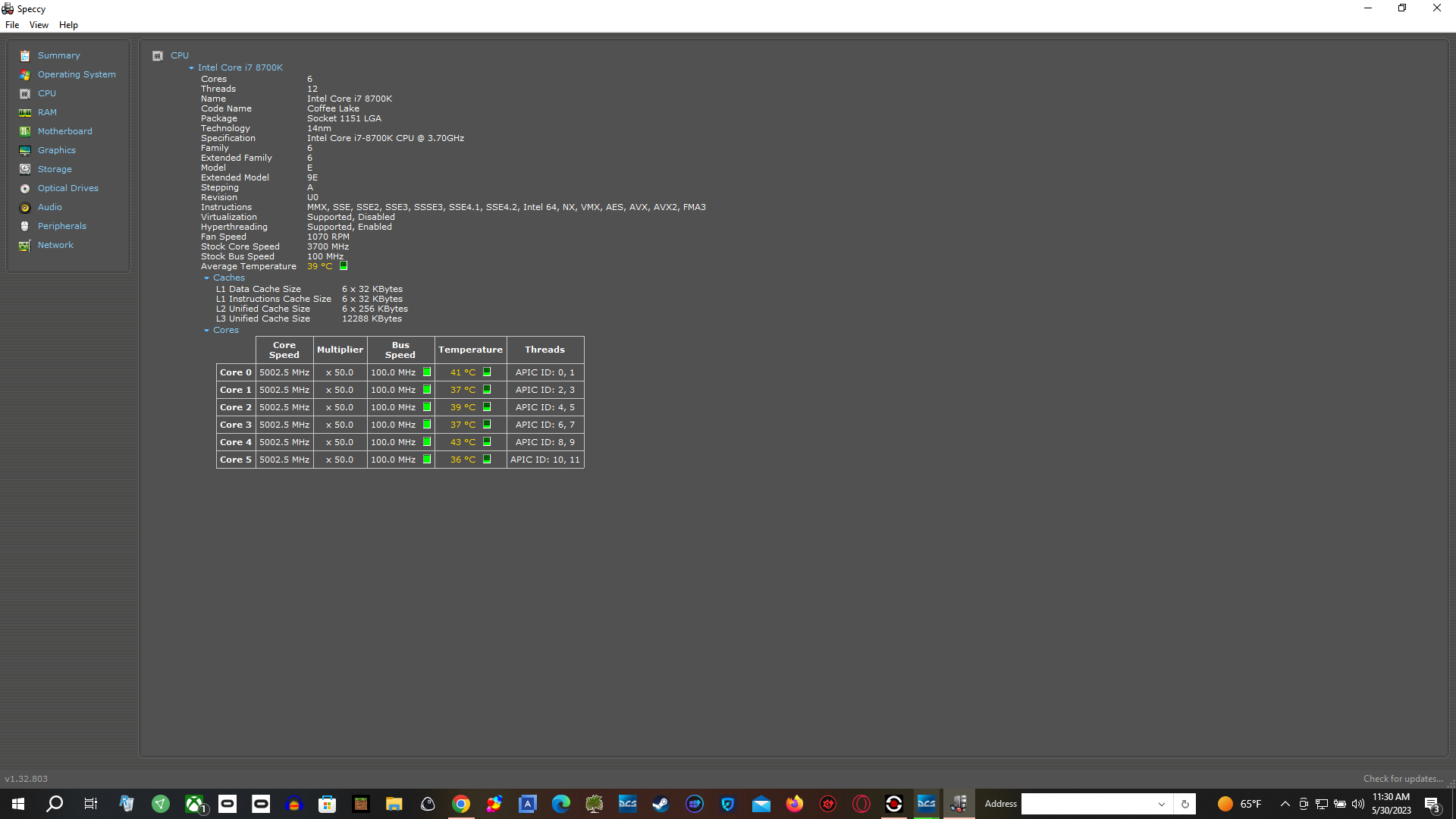Viewport: 1456px width, 819px height.
Task: Select the Audio speaker icon in sidebar
Action: [25, 207]
